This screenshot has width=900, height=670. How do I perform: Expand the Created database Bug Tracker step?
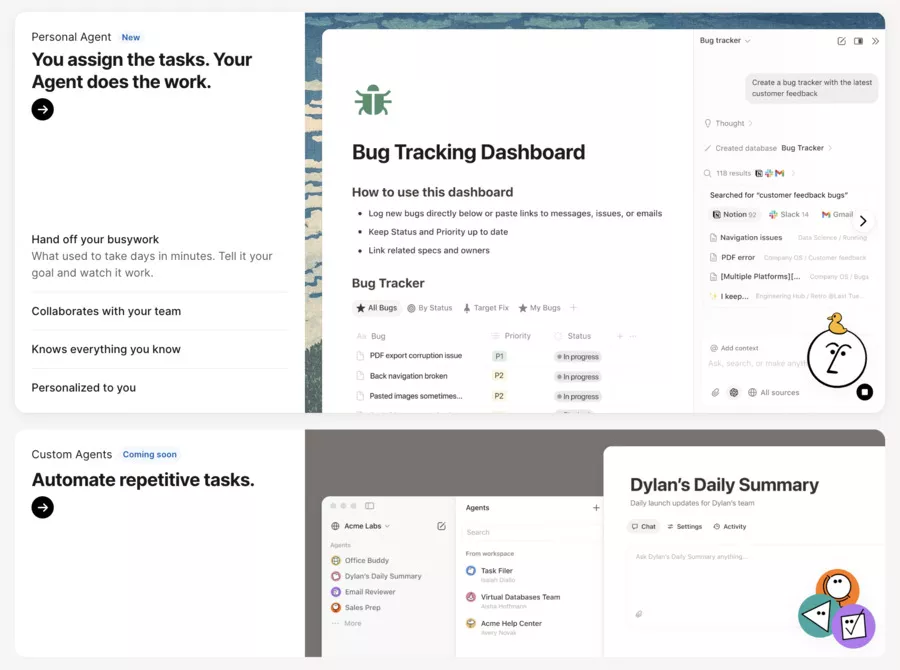coord(769,148)
